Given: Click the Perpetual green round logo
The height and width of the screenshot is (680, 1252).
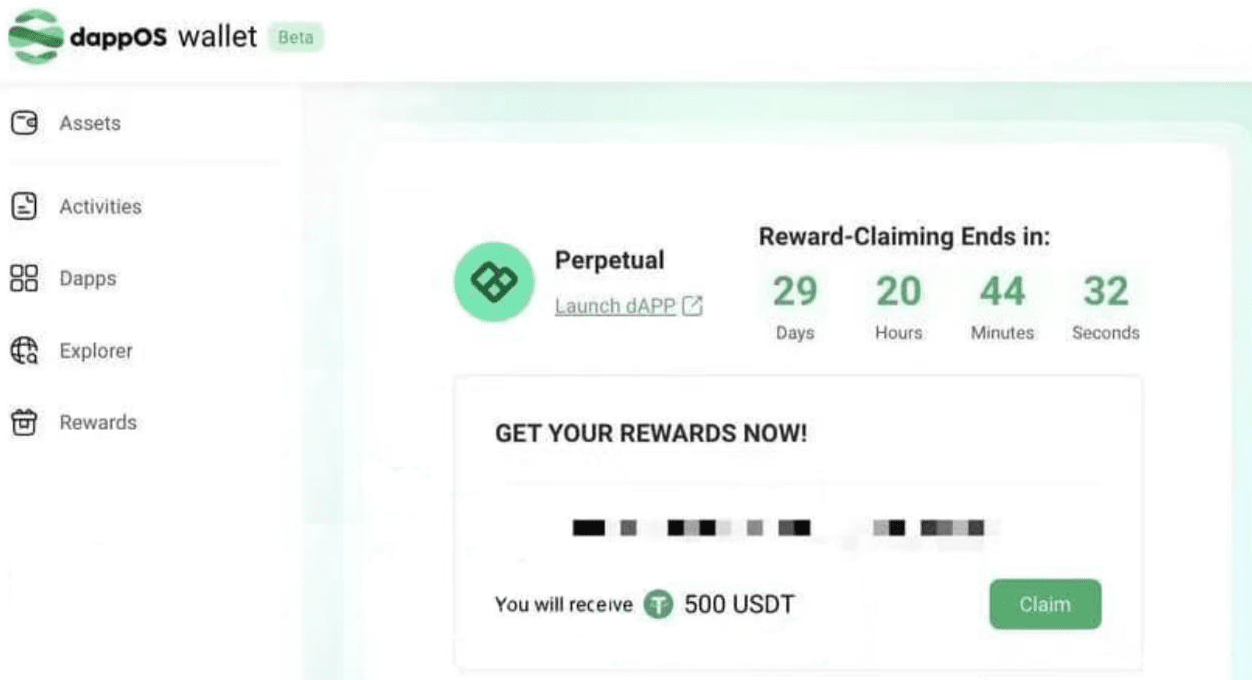Looking at the screenshot, I should point(494,282).
